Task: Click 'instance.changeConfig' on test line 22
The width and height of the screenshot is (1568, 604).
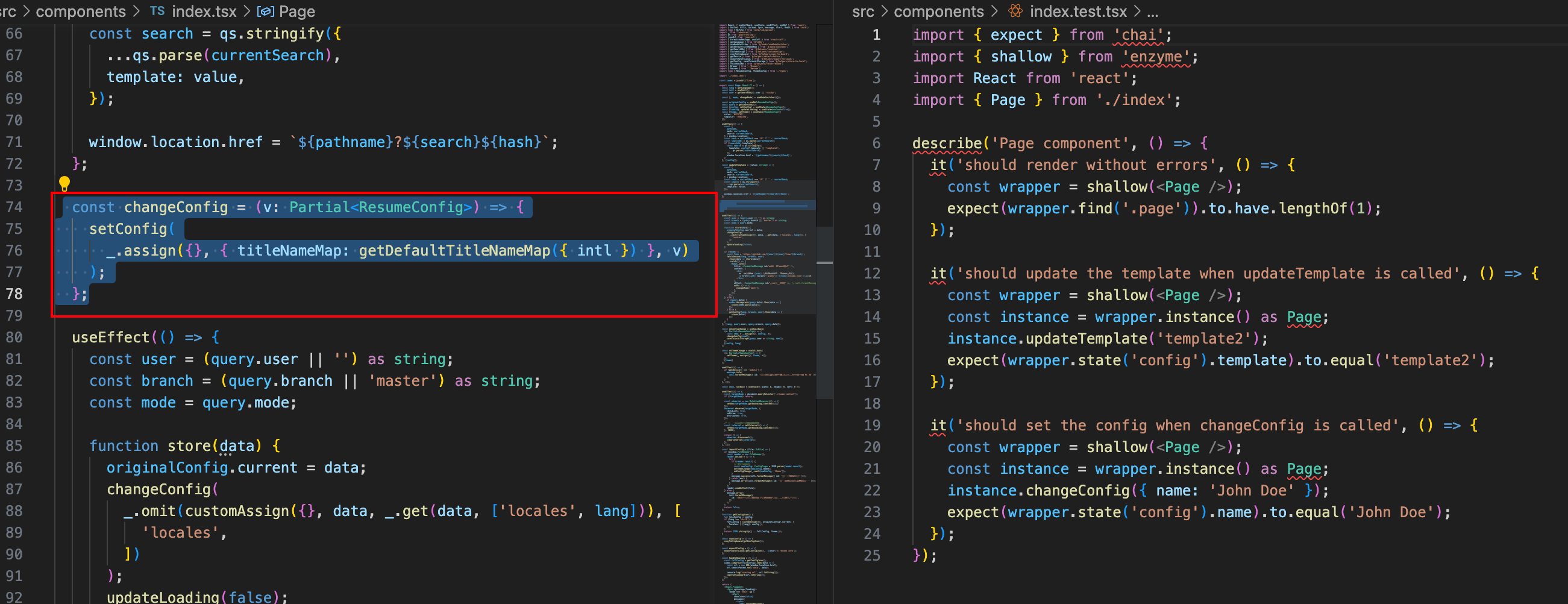Action: coord(1038,490)
